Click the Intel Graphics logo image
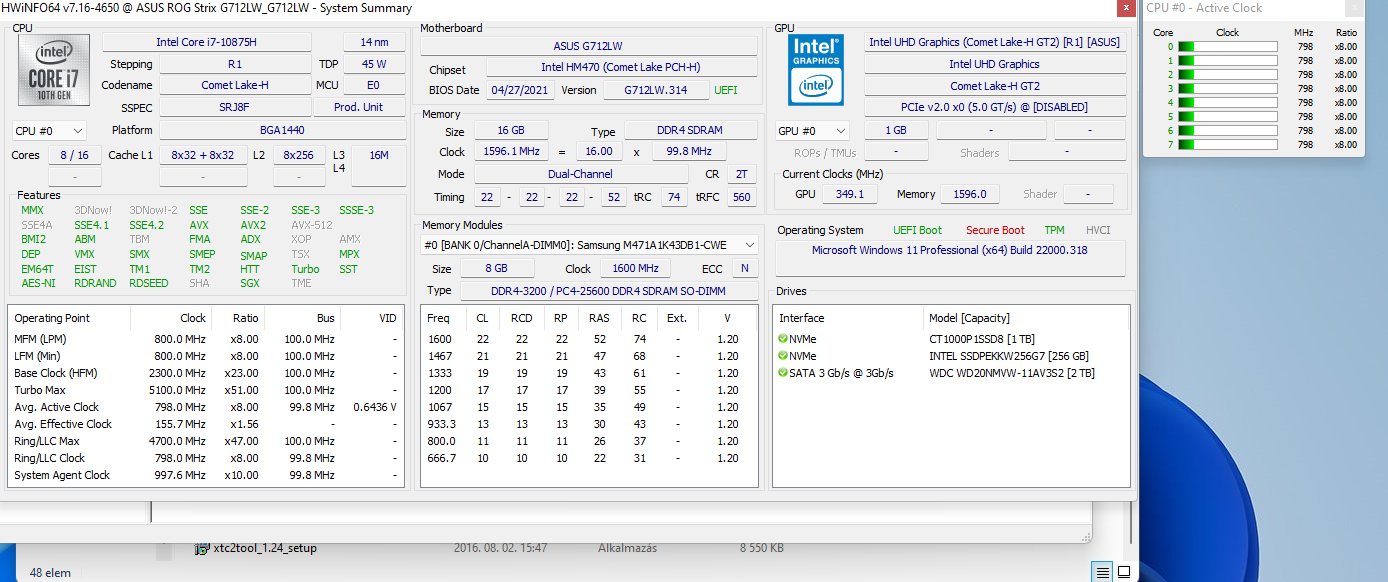Image resolution: width=1388 pixels, height=582 pixels. (816, 70)
